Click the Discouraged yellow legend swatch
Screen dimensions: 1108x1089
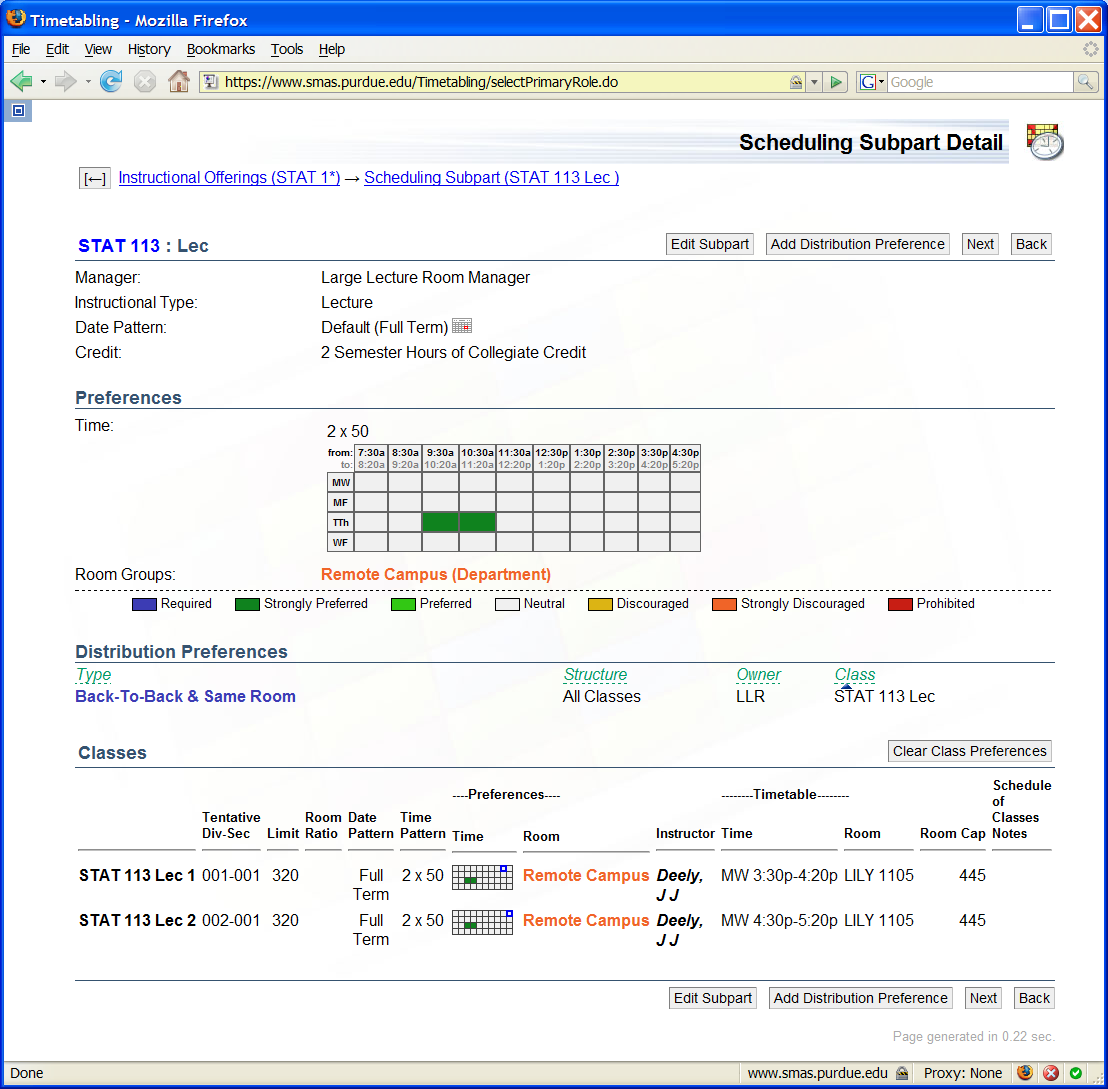(600, 604)
